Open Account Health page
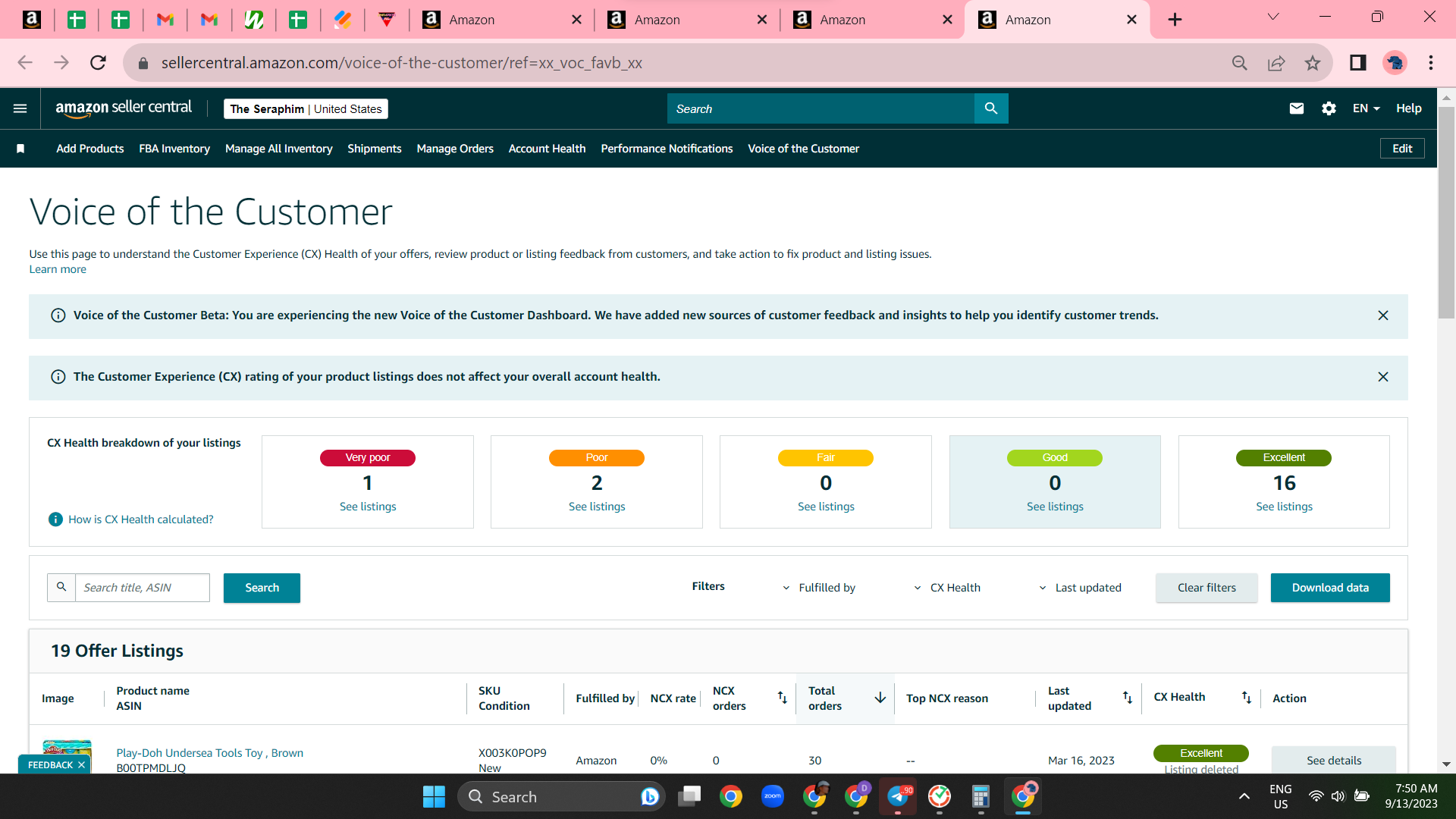Screen dimensions: 1456x819 547,149
